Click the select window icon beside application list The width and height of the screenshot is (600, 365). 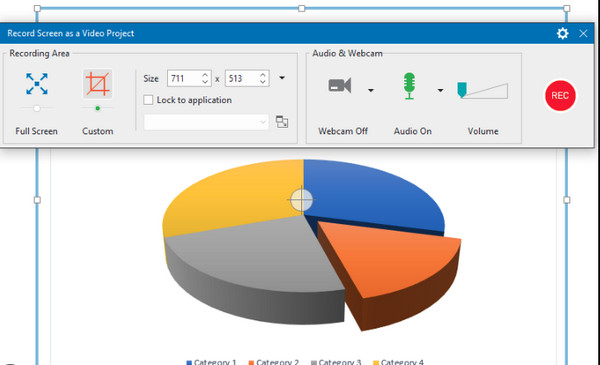[x=282, y=122]
